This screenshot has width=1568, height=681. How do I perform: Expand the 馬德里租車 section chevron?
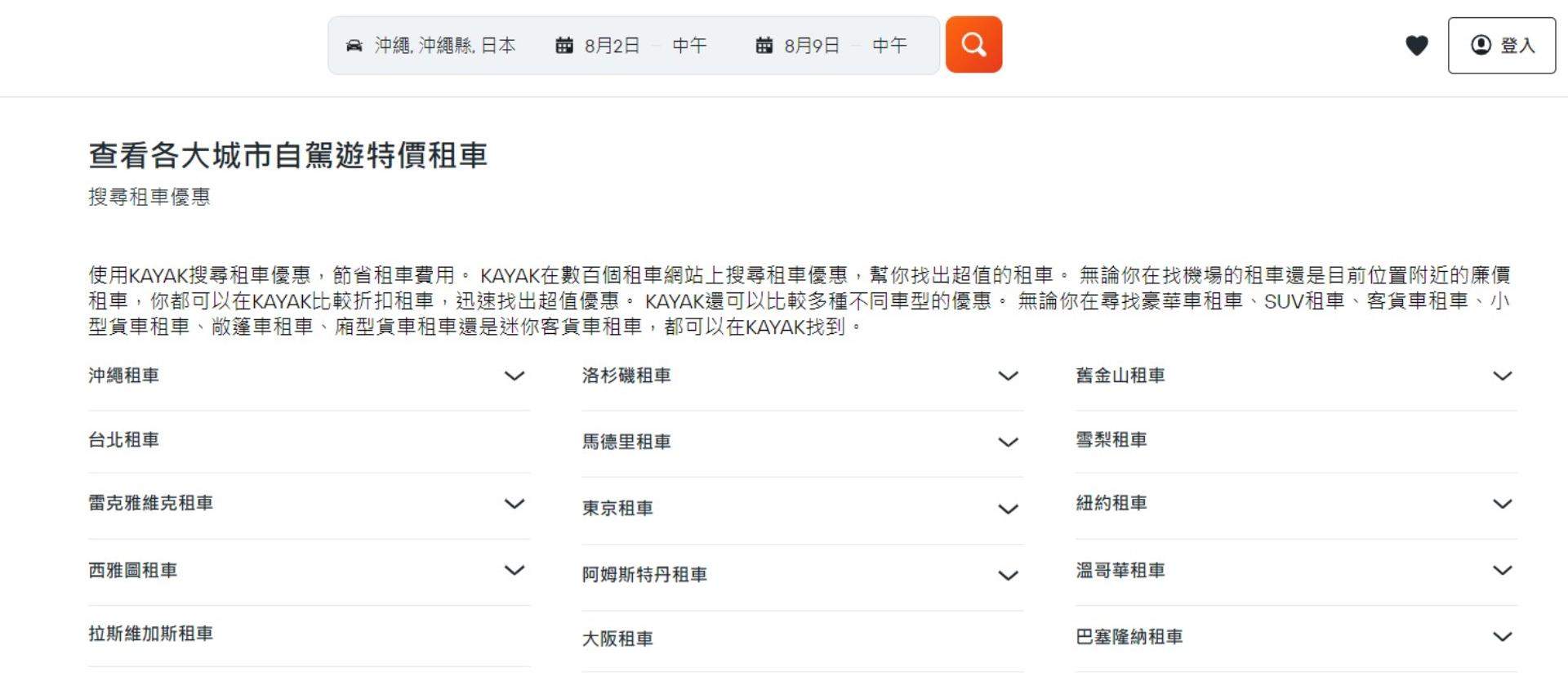click(1009, 443)
